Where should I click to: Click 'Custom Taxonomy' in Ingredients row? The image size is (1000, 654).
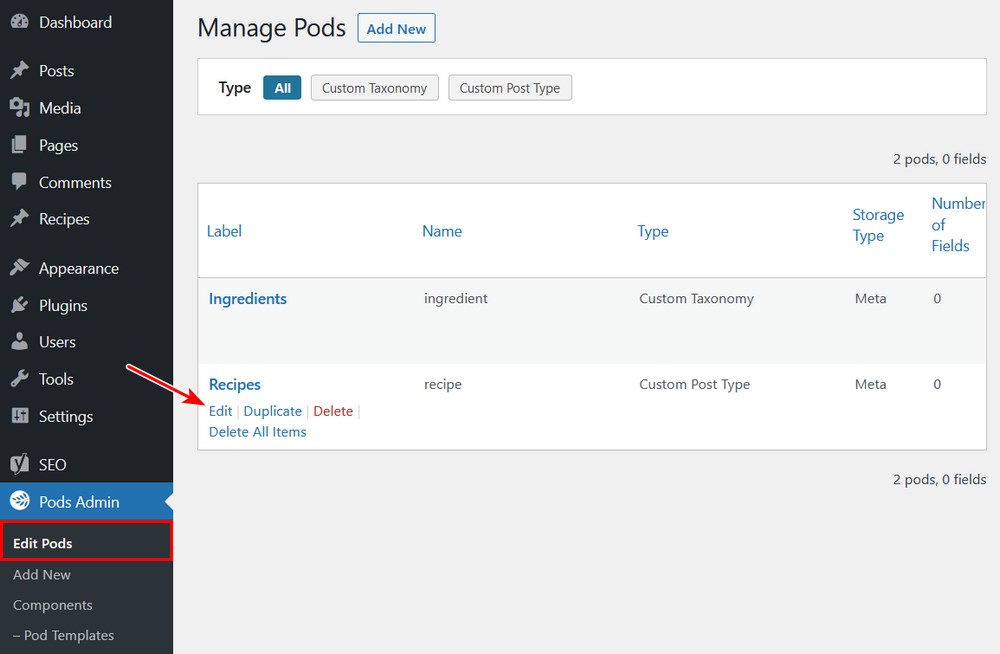(x=696, y=298)
